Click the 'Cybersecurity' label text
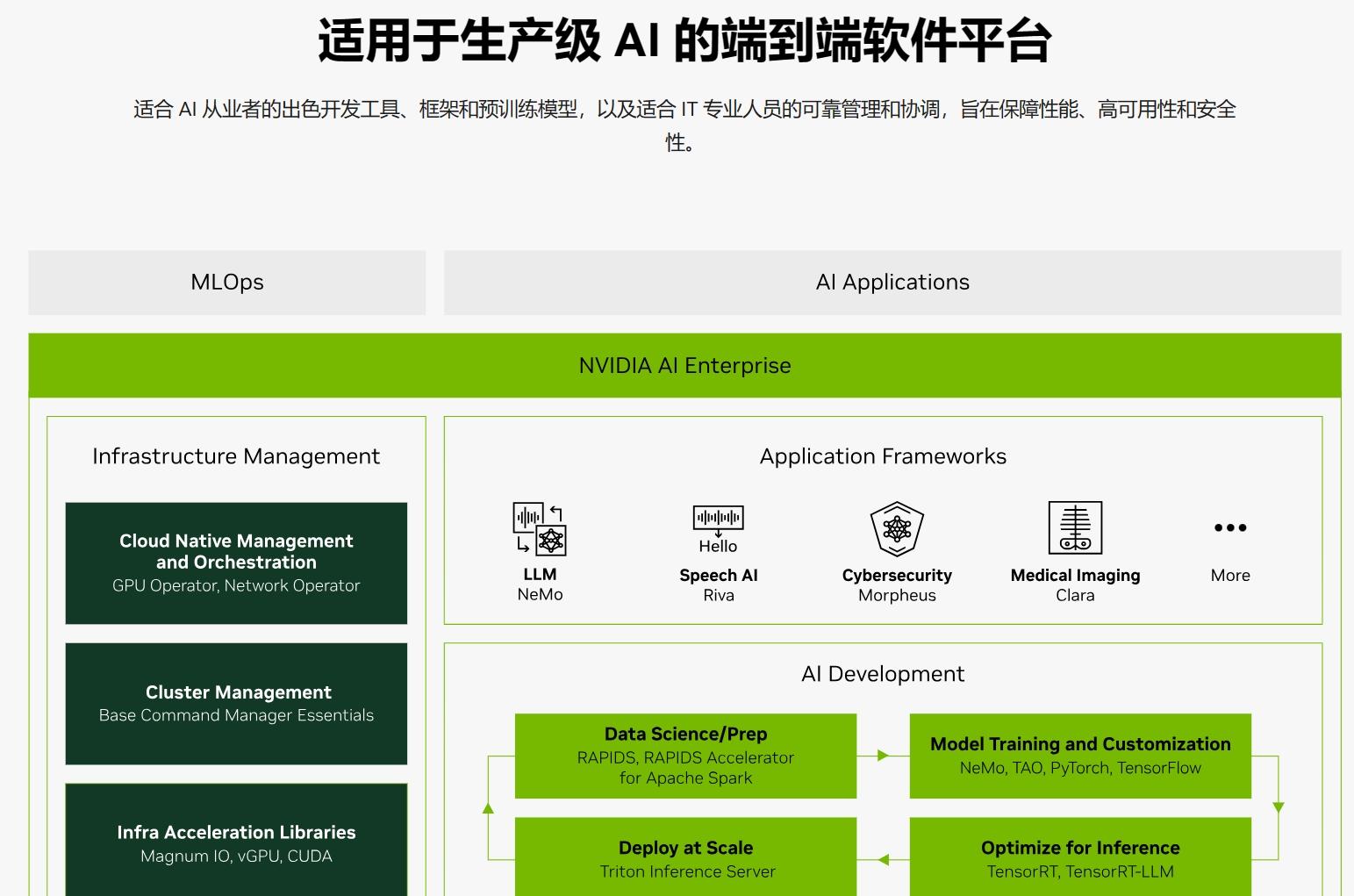The height and width of the screenshot is (896, 1354). (x=897, y=576)
